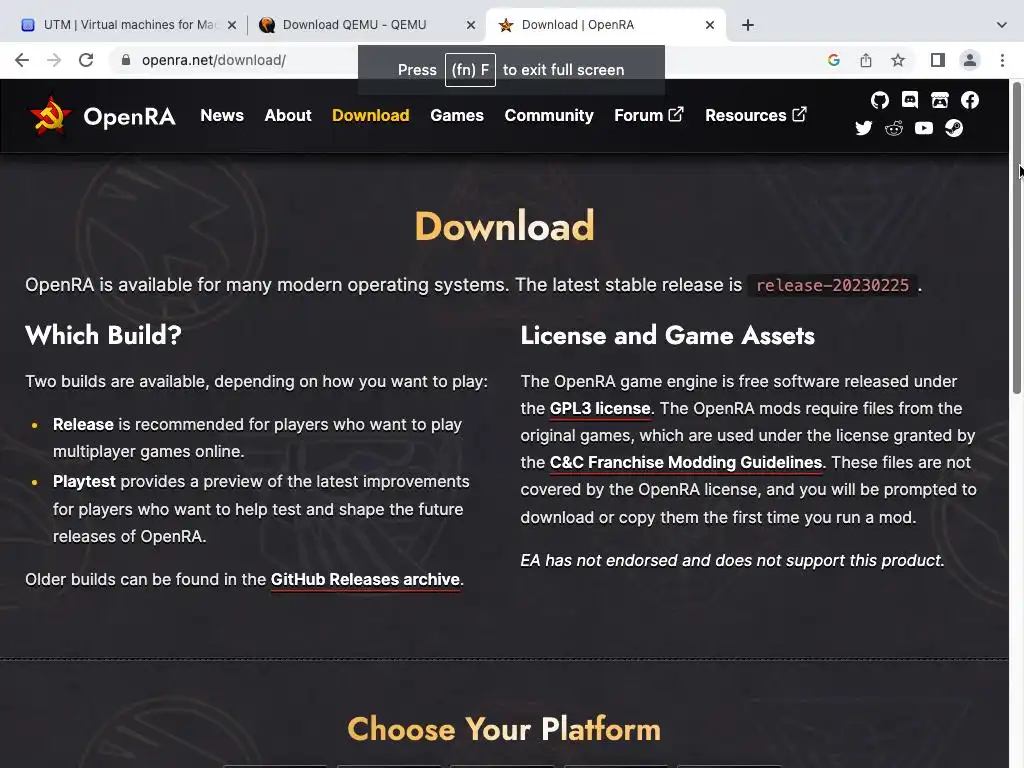Open C&C Franchise Modding Guidelines link

pos(686,462)
